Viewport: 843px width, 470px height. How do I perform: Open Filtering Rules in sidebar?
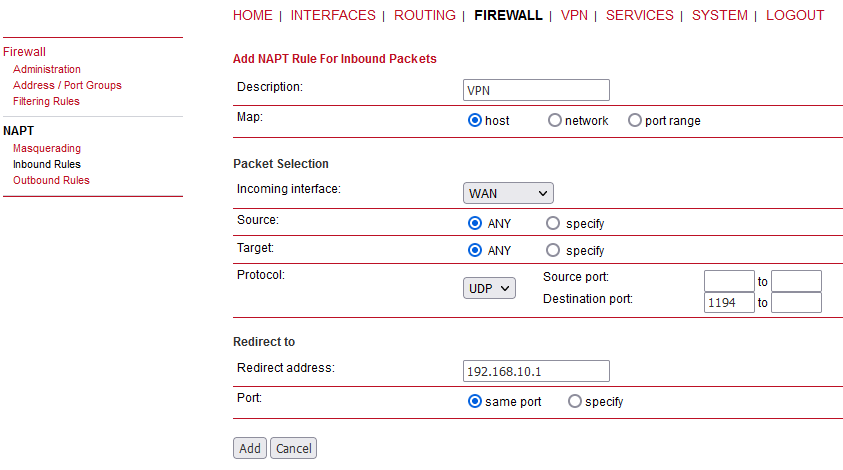pos(46,101)
